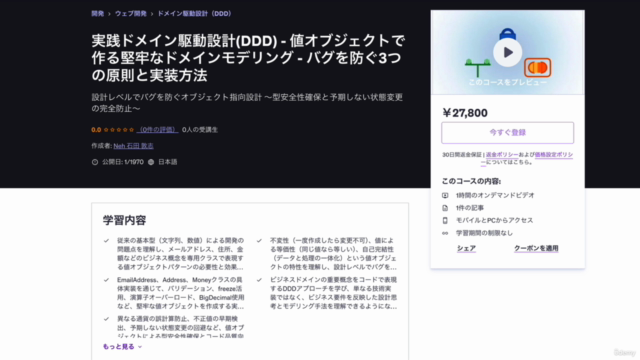Click the 0.0 rating score

(96, 130)
